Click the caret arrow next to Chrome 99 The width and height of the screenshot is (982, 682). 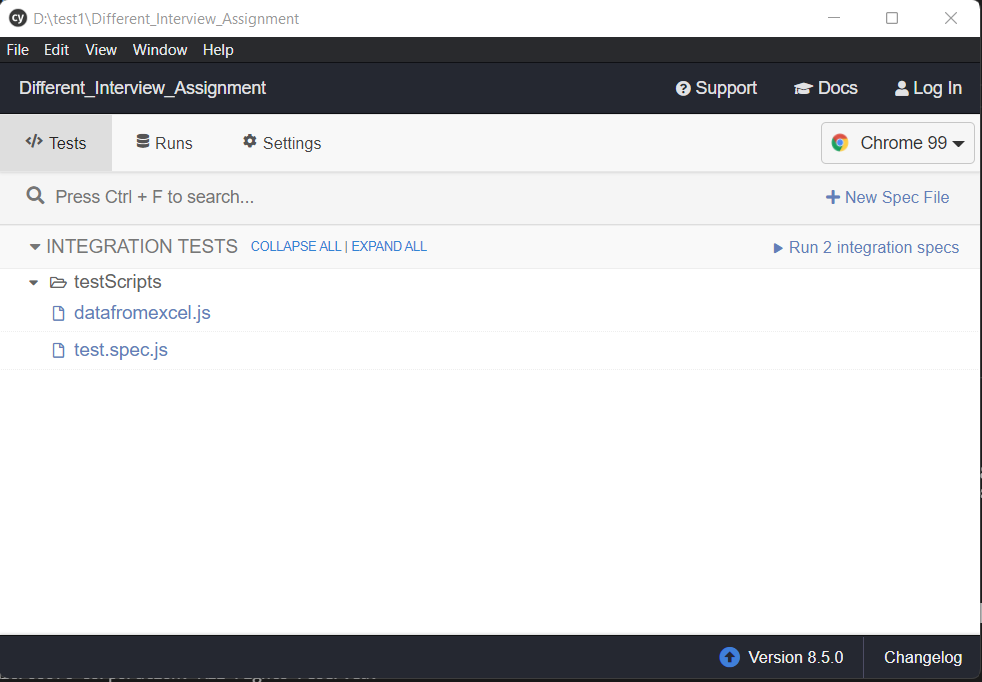pyautogui.click(x=958, y=144)
